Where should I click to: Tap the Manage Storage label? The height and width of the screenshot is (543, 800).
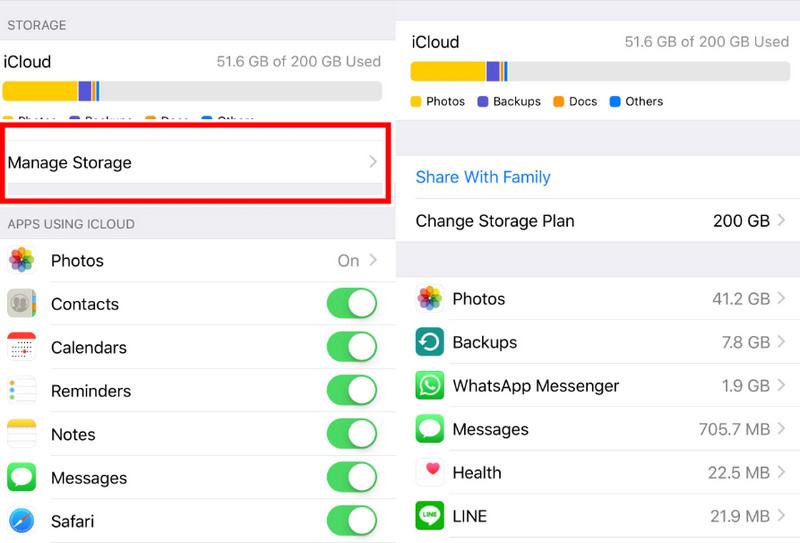[70, 162]
